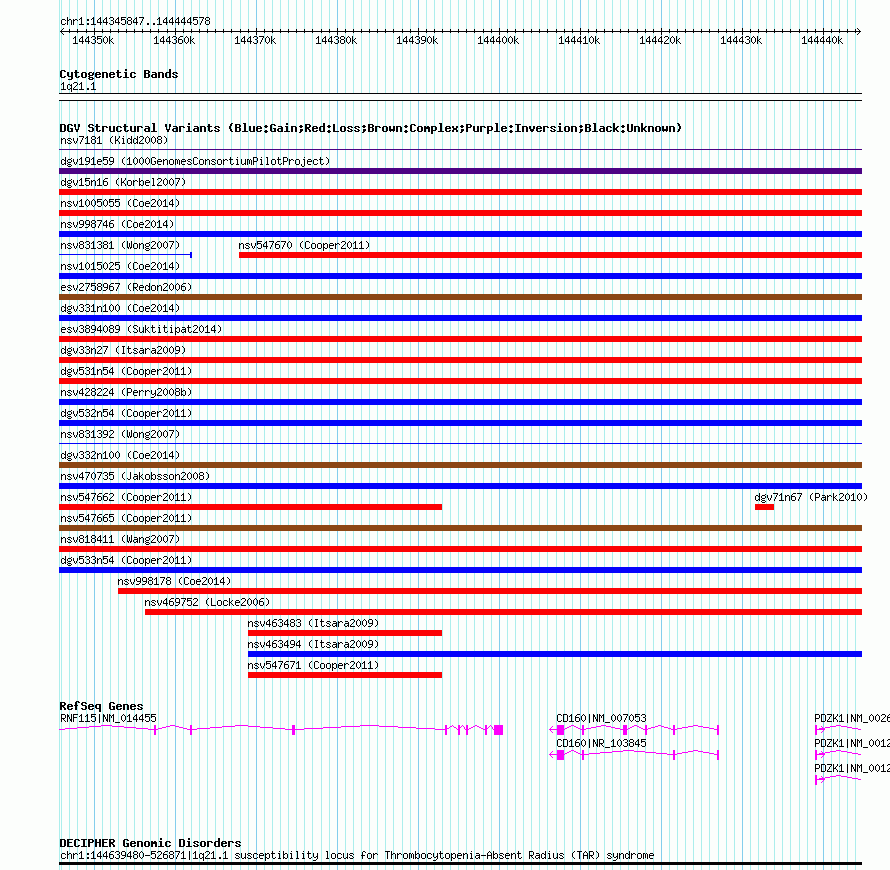Click the Cytogenetic Bands track title
Image resolution: width=890 pixels, height=870 pixels.
pos(119,74)
